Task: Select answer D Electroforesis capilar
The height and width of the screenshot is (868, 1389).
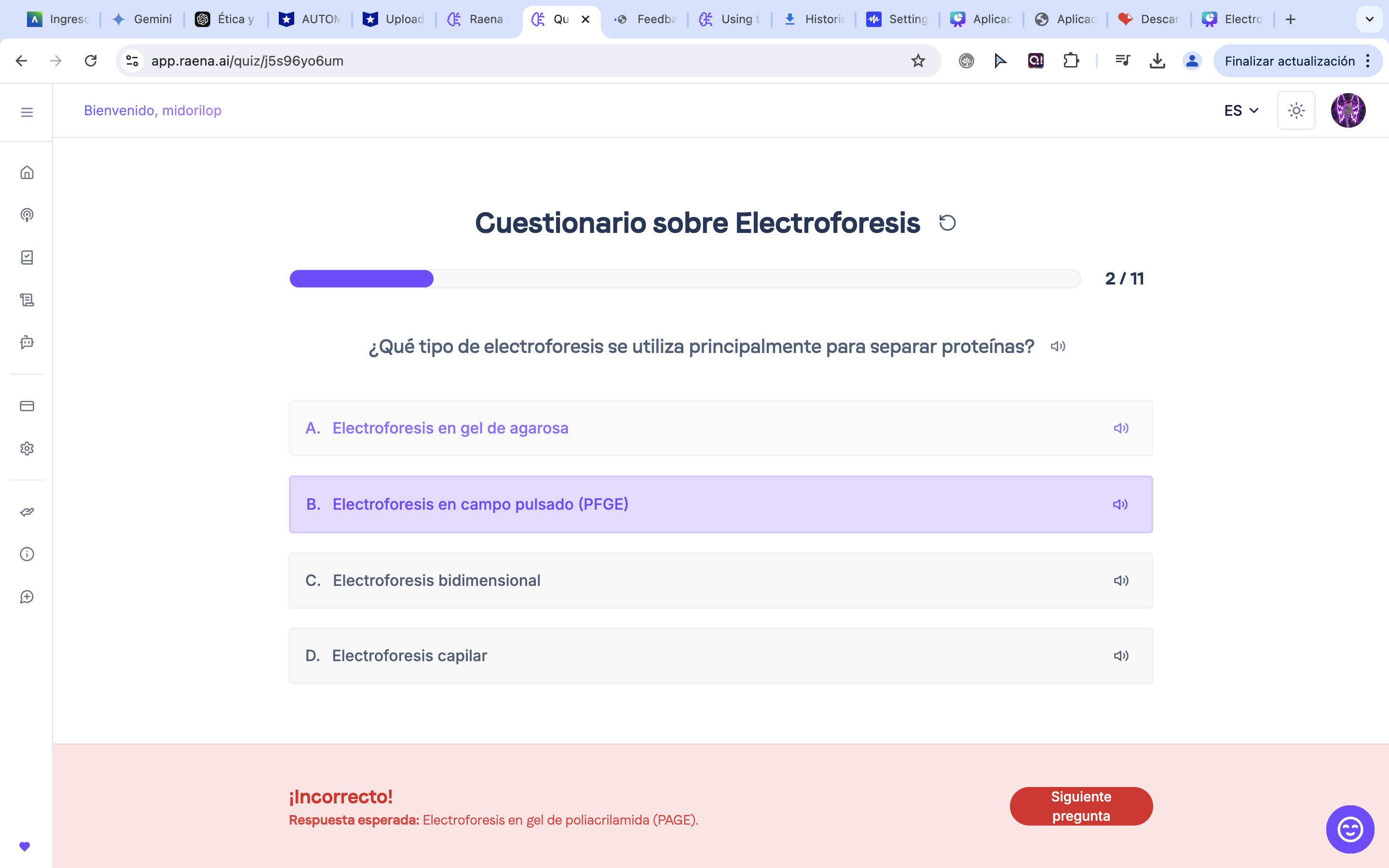Action: 721,656
